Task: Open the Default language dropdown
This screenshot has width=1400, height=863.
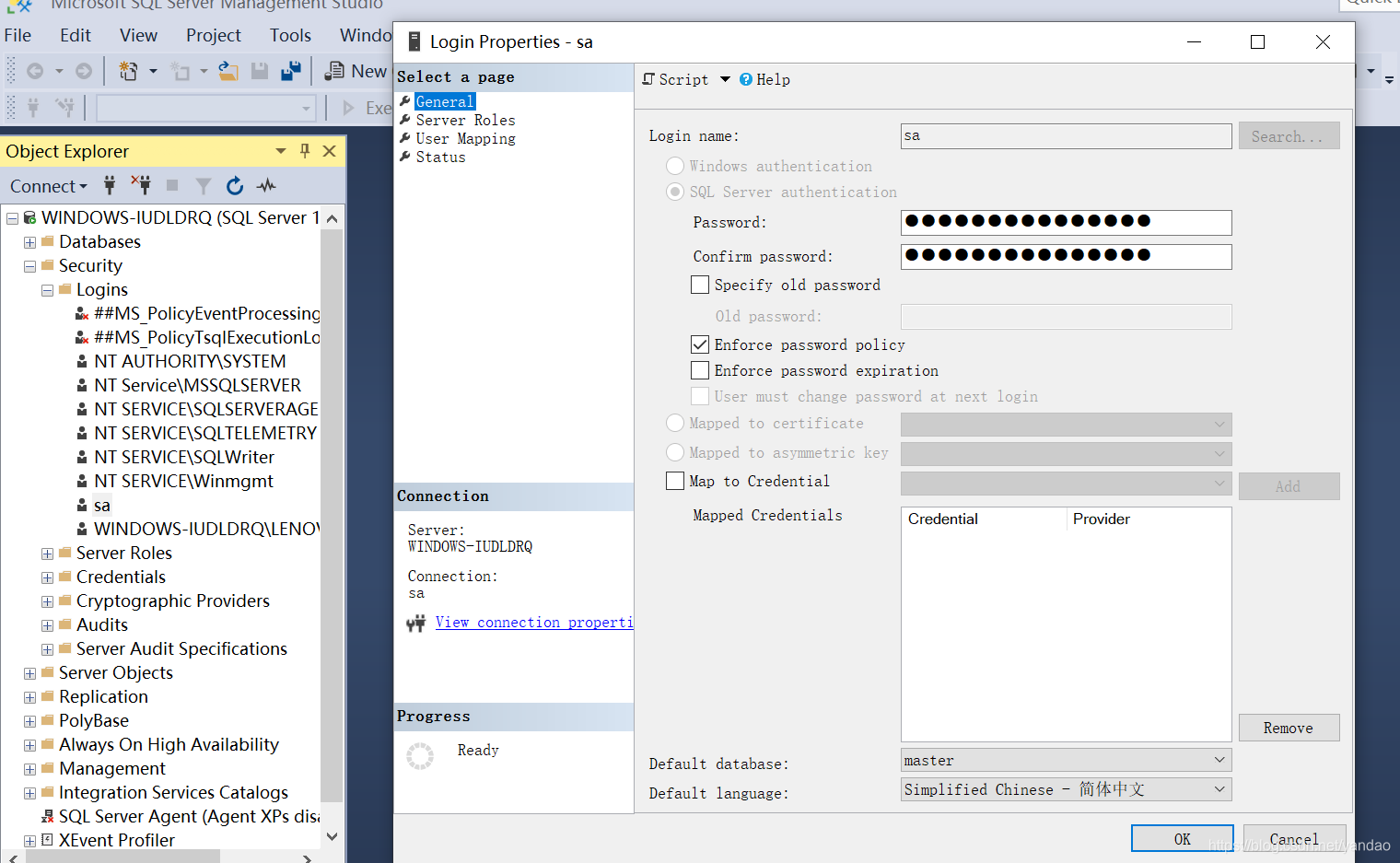Action: [1221, 789]
